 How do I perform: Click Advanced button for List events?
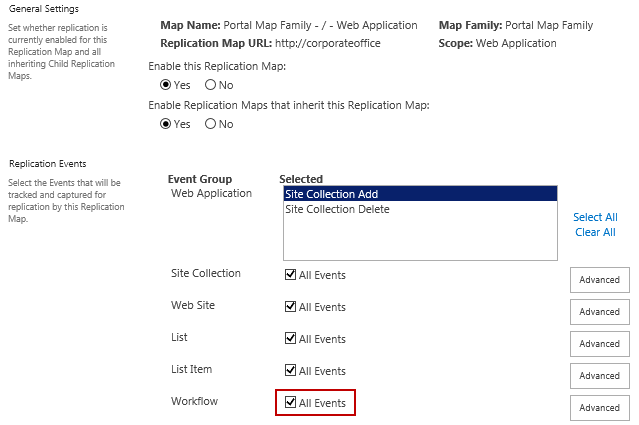[599, 344]
